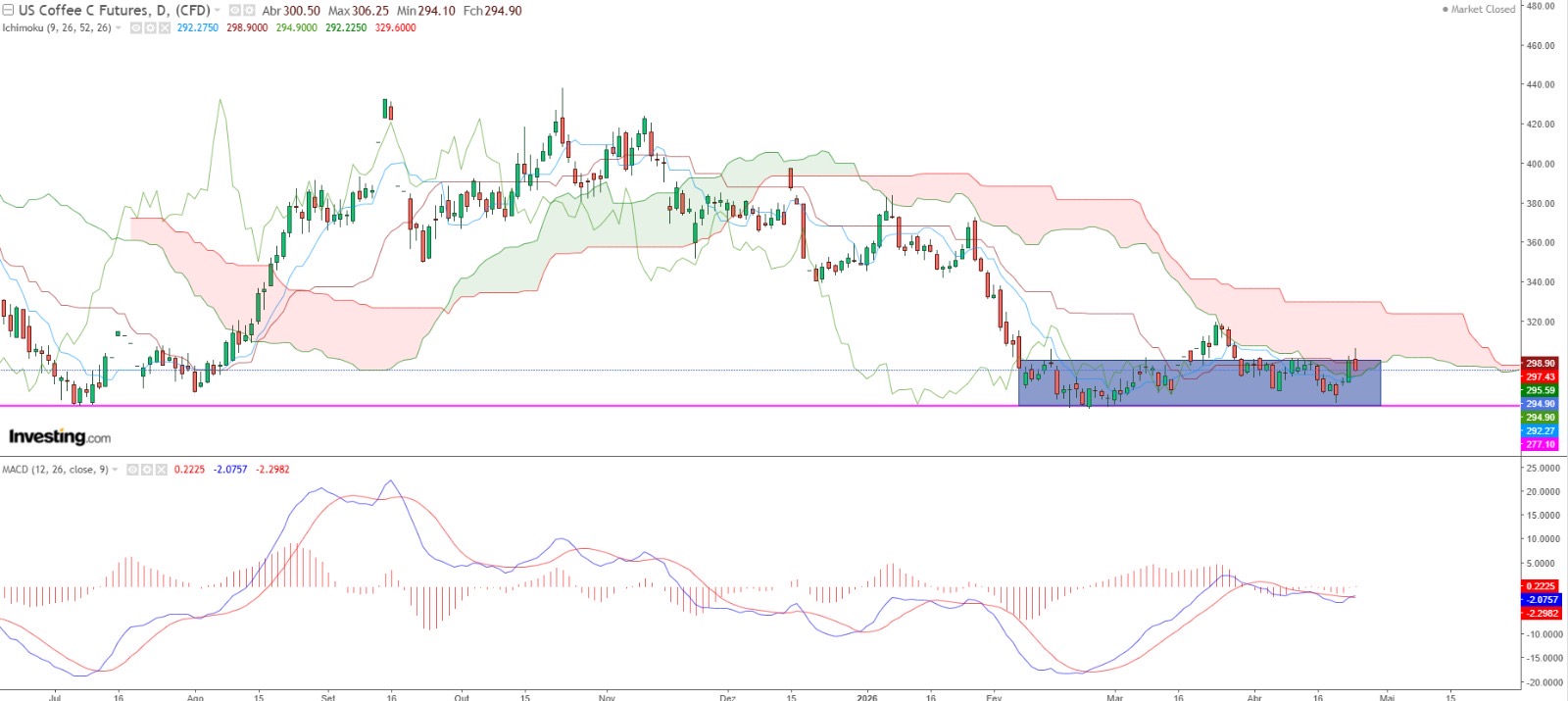1568x701 pixels.
Task: Click the Investing.com logo
Action: (60, 437)
